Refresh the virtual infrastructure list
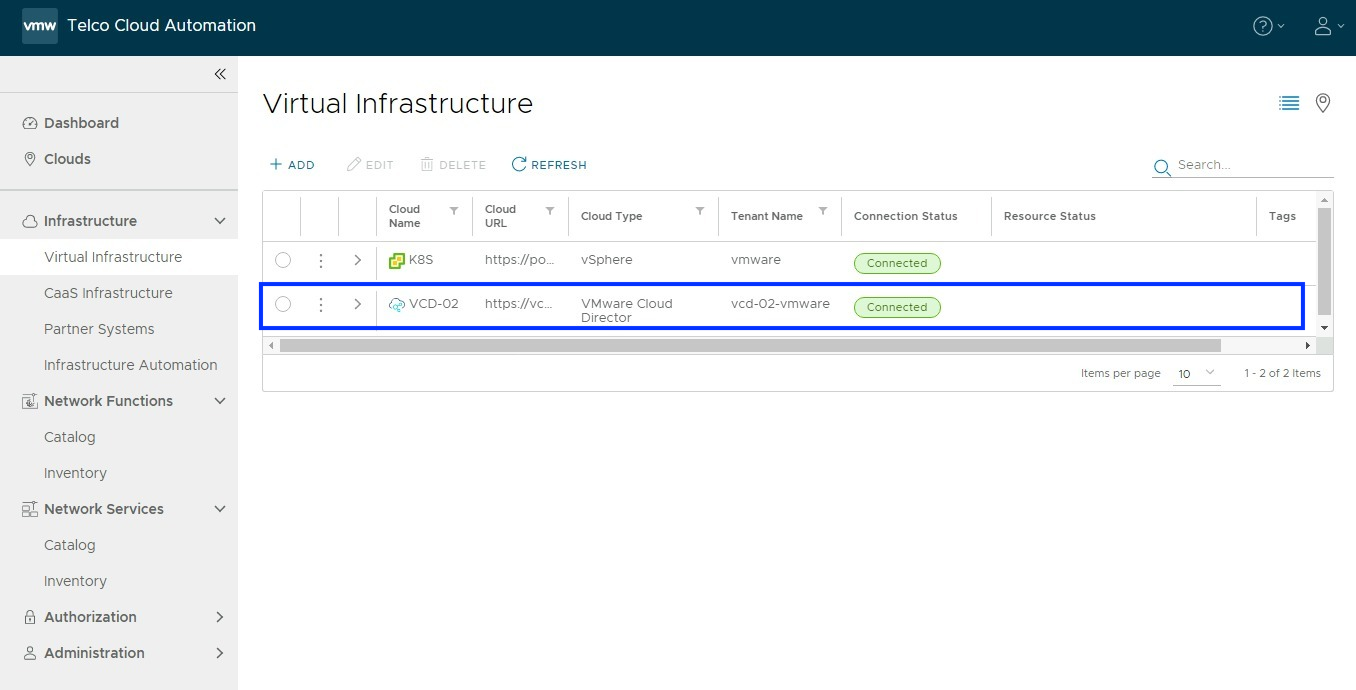Screen dimensions: 1356x690 point(549,165)
